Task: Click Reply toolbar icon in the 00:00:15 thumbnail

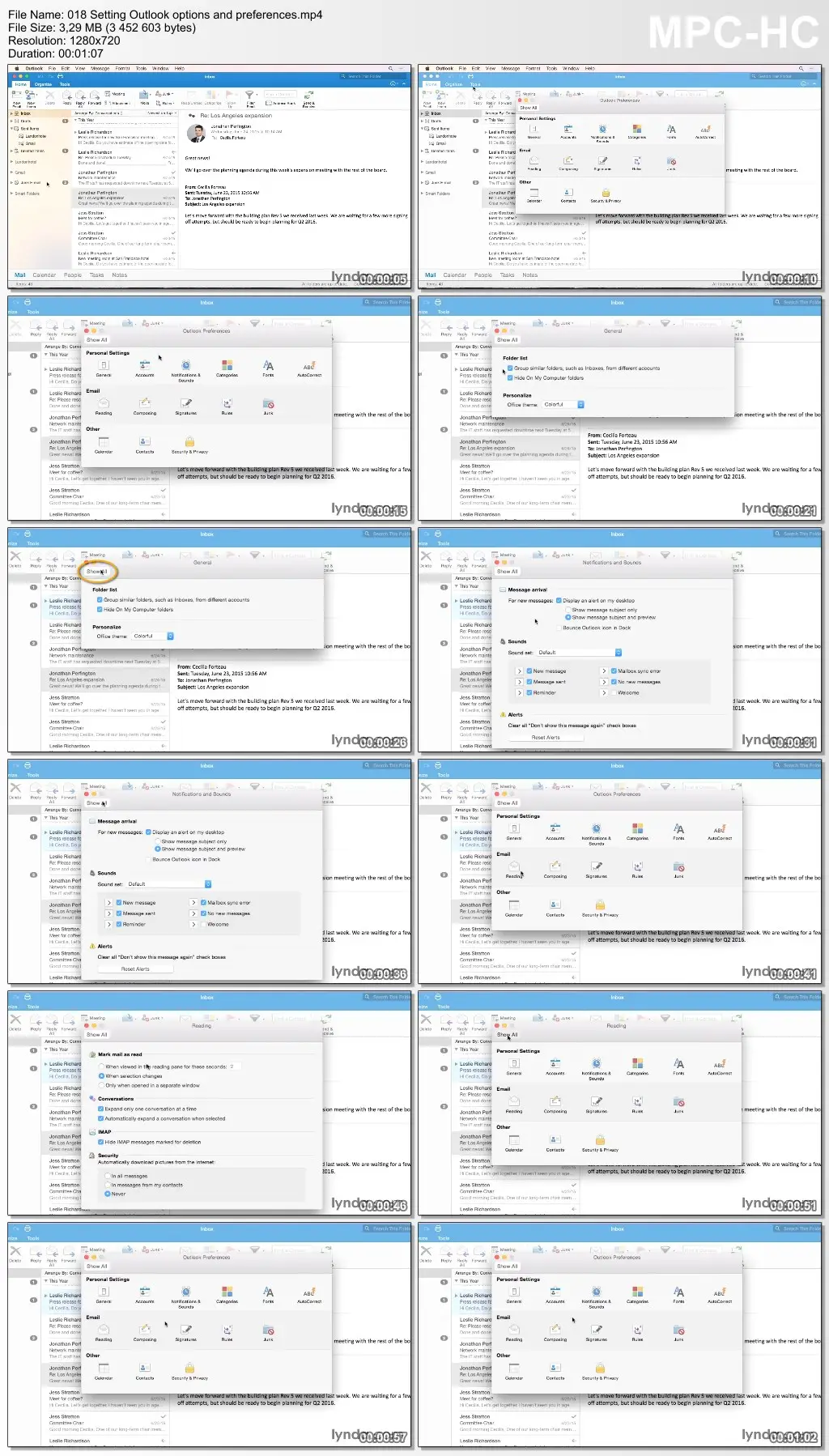Action: click(36, 326)
